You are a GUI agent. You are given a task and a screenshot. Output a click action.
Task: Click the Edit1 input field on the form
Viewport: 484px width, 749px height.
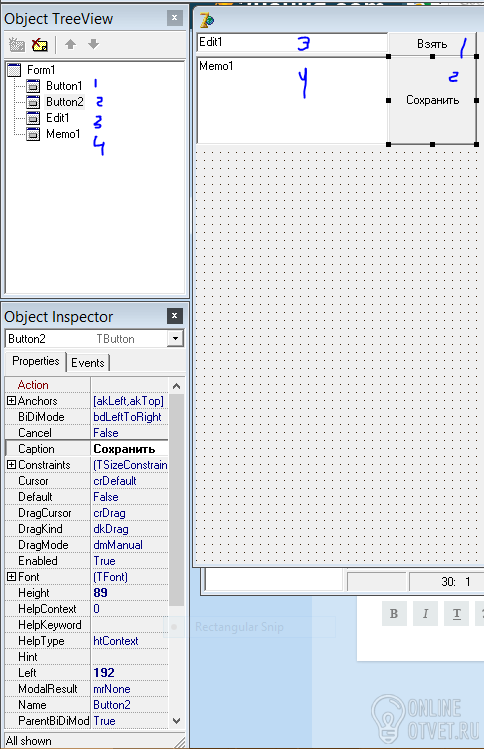pyautogui.click(x=292, y=42)
